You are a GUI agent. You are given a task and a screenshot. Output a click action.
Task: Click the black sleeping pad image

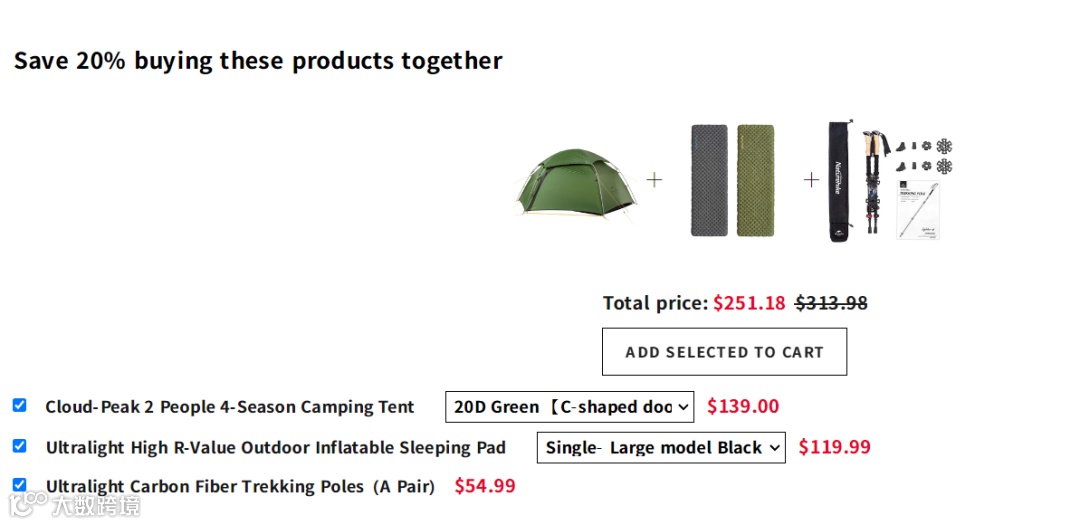[x=709, y=181]
